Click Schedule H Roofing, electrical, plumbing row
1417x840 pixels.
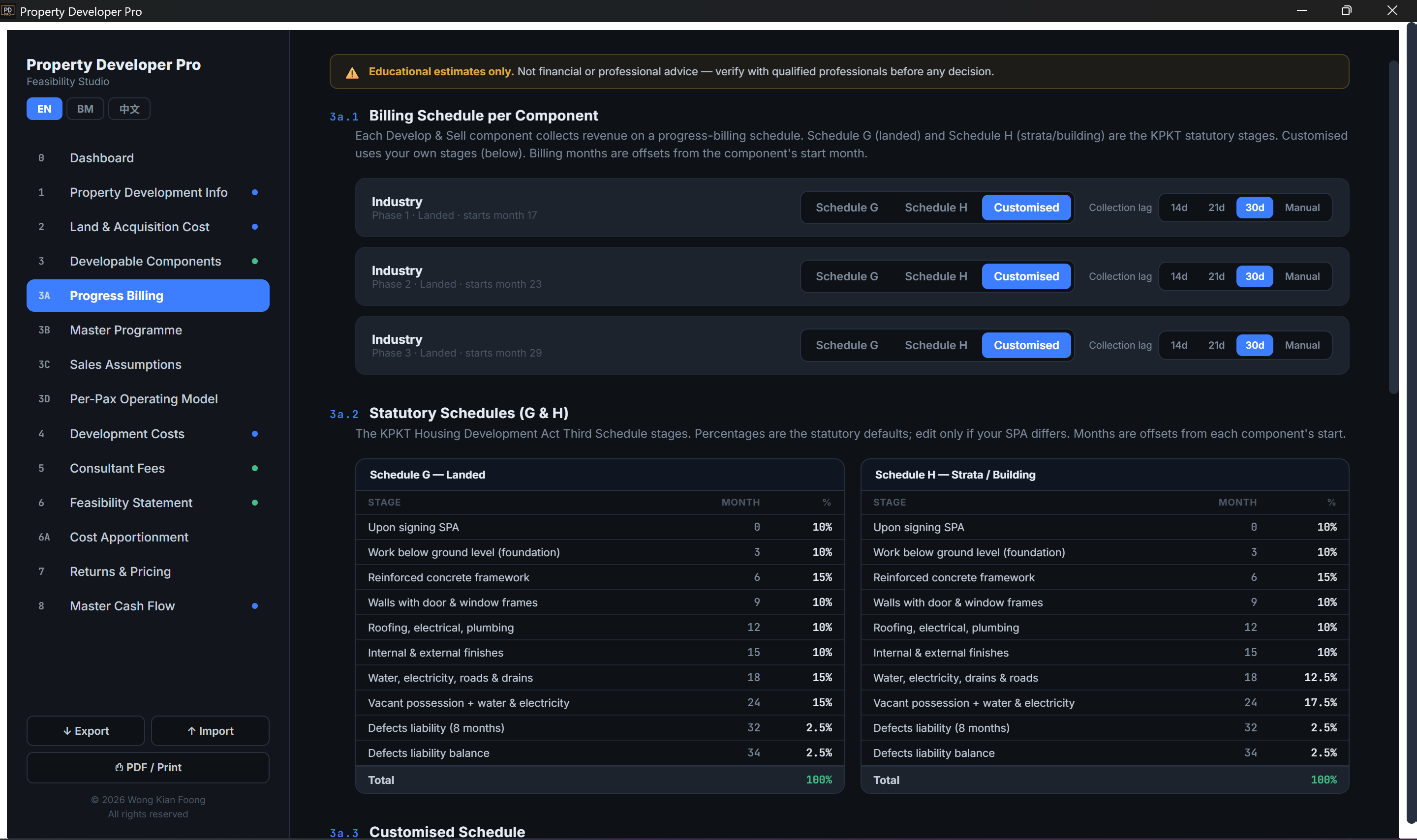tap(1105, 628)
